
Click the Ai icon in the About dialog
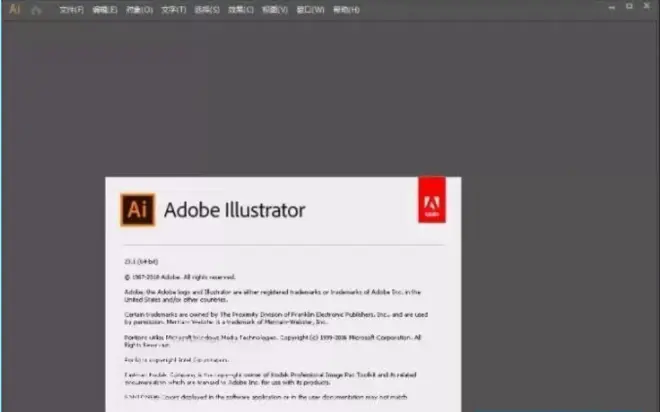[138, 210]
